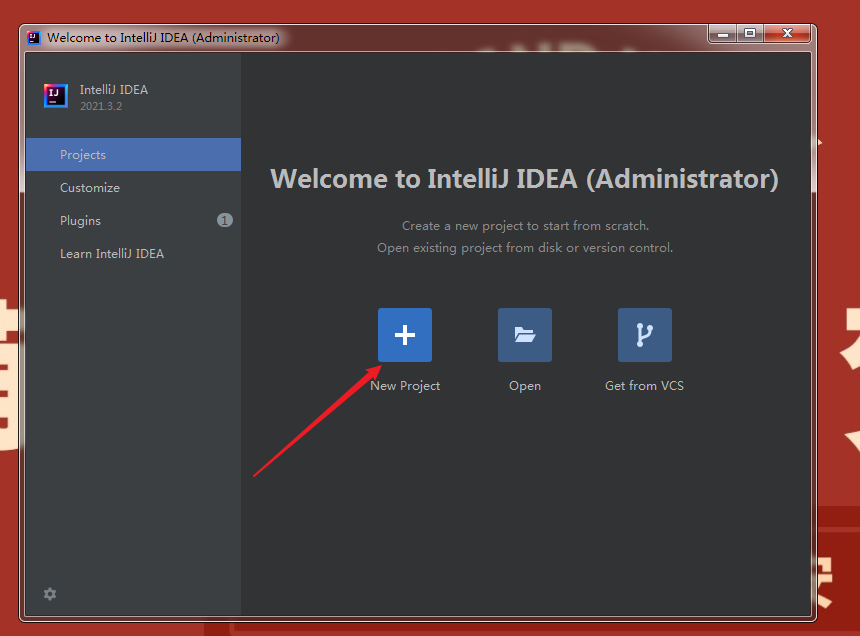This screenshot has height=636, width=860.
Task: Switch to the Customize tab
Action: point(133,188)
